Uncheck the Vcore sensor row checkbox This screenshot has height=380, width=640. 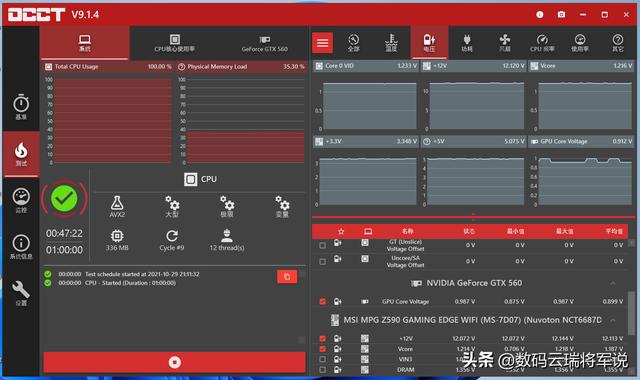click(x=322, y=349)
